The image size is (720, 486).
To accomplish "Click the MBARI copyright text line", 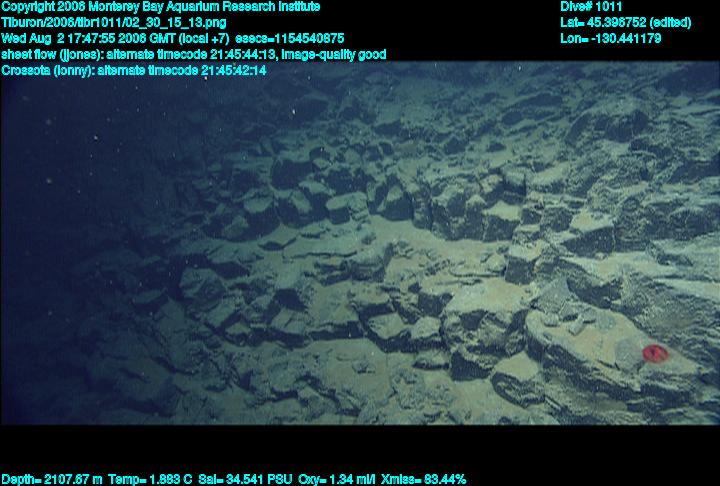I will pyautogui.click(x=160, y=6).
